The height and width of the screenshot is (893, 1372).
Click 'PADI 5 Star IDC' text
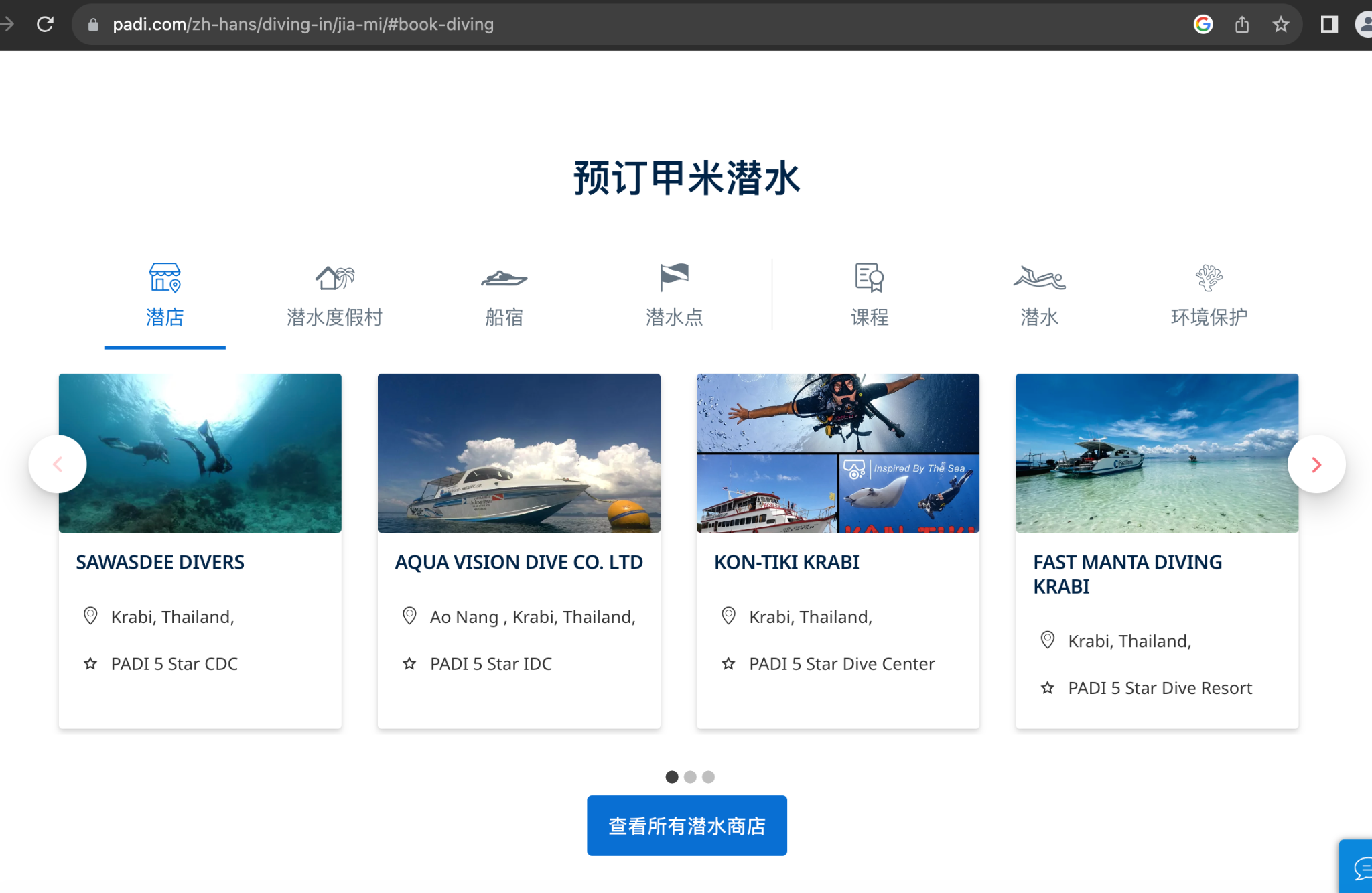[x=491, y=664]
